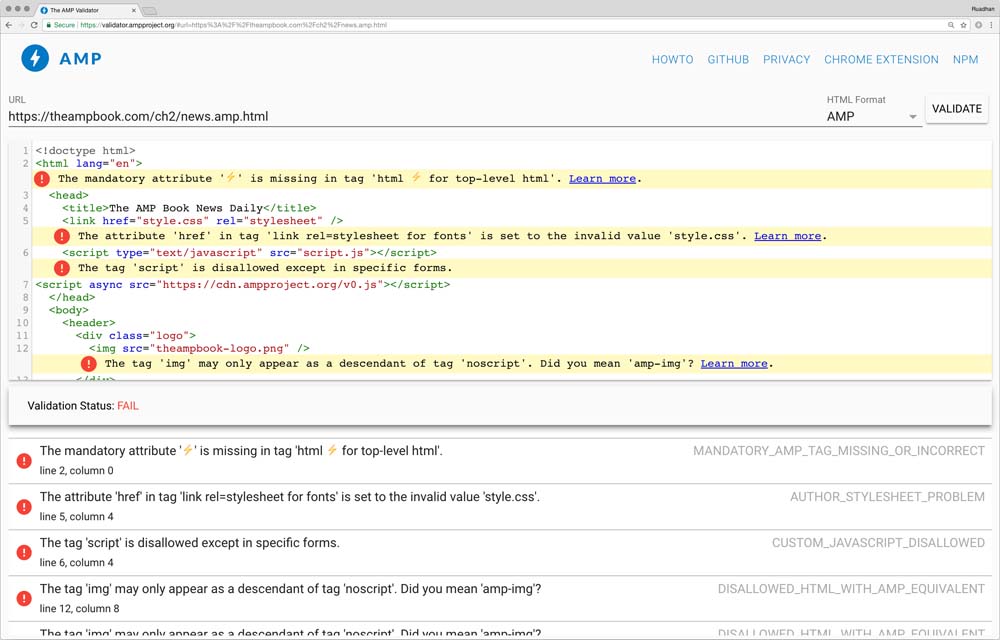This screenshot has width=1000, height=640.
Task: Bookmark the page with the star icon
Action: tap(964, 25)
